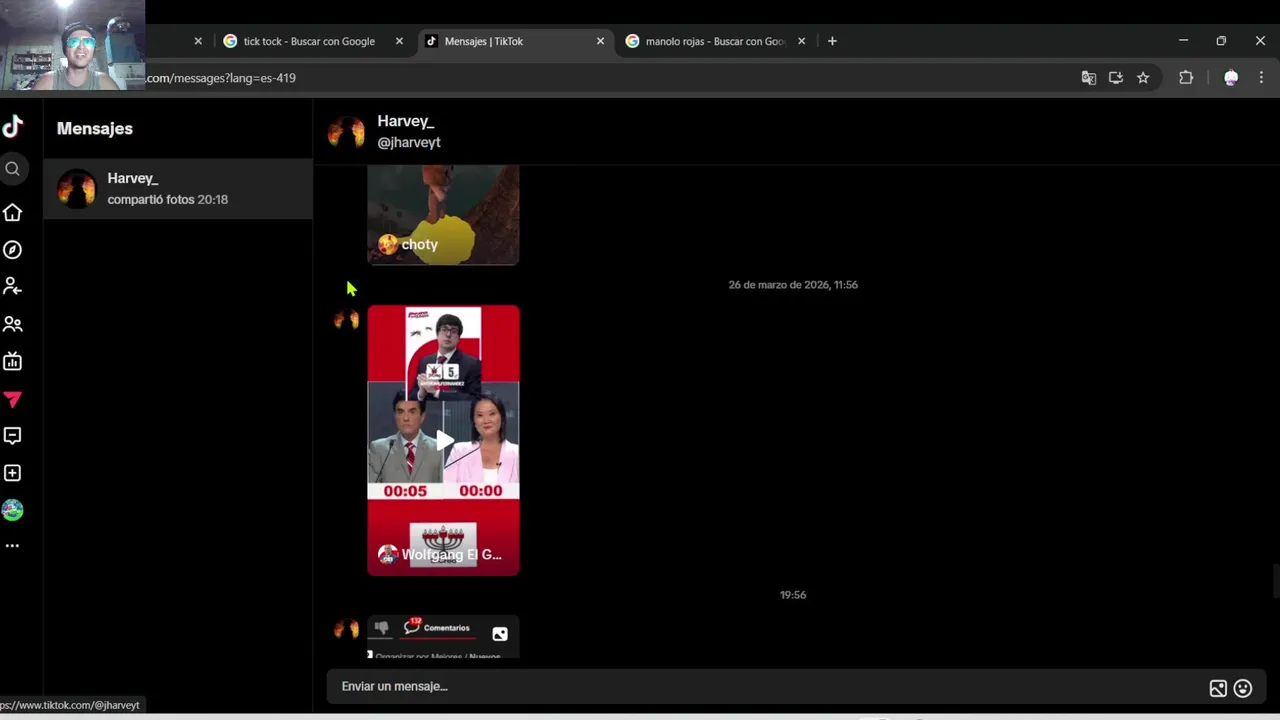Click the send image icon in message box
The height and width of the screenshot is (720, 1280).
coord(1218,688)
